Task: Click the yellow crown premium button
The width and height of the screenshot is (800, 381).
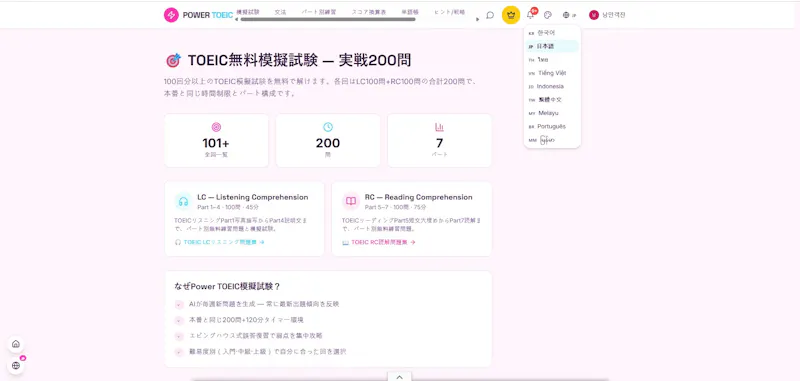Action: (511, 15)
